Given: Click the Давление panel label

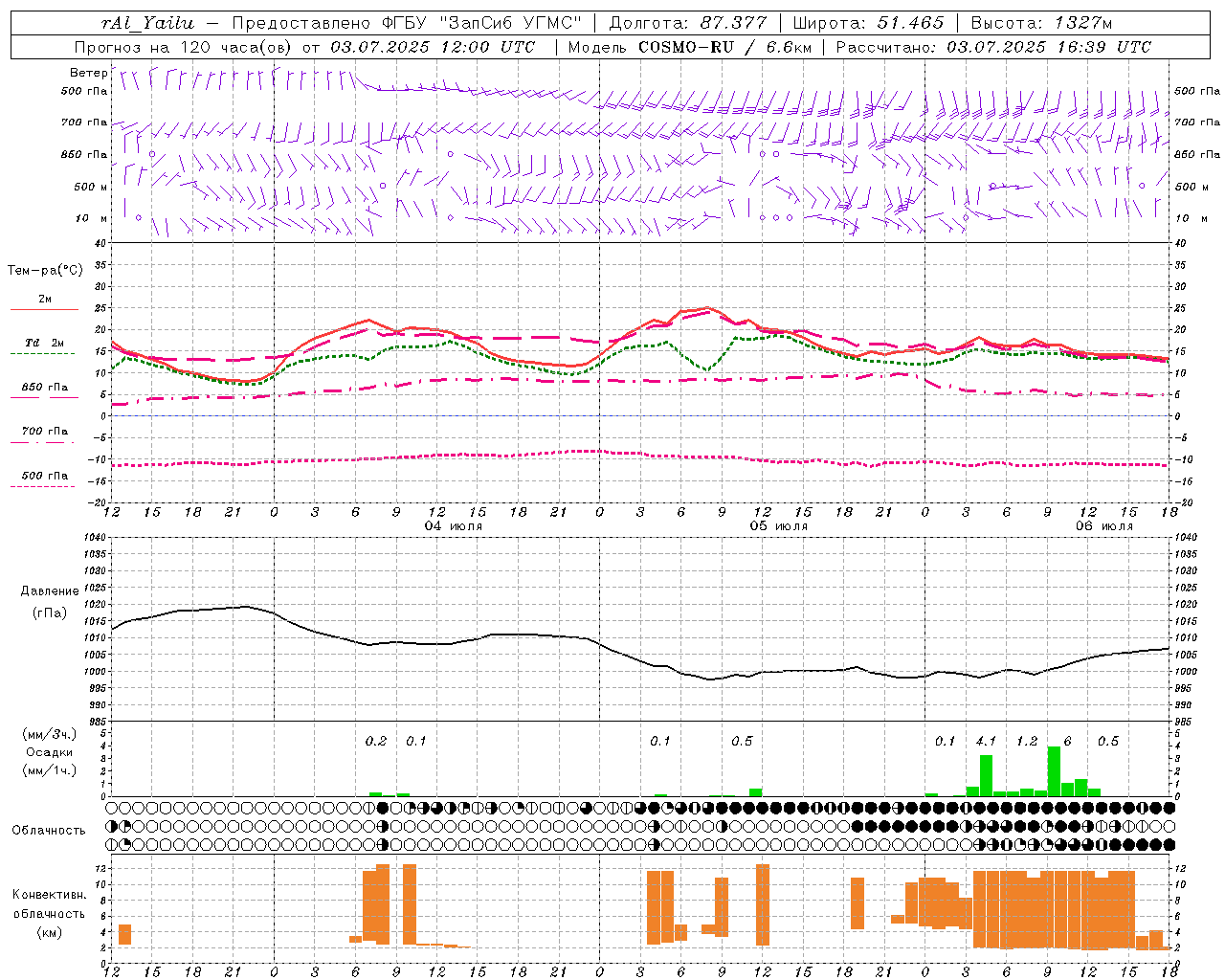Looking at the screenshot, I should (x=50, y=590).
